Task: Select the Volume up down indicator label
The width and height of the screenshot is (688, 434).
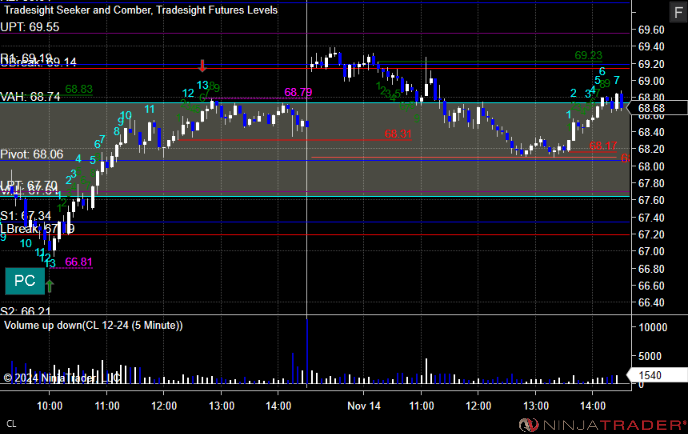Action: [93, 326]
